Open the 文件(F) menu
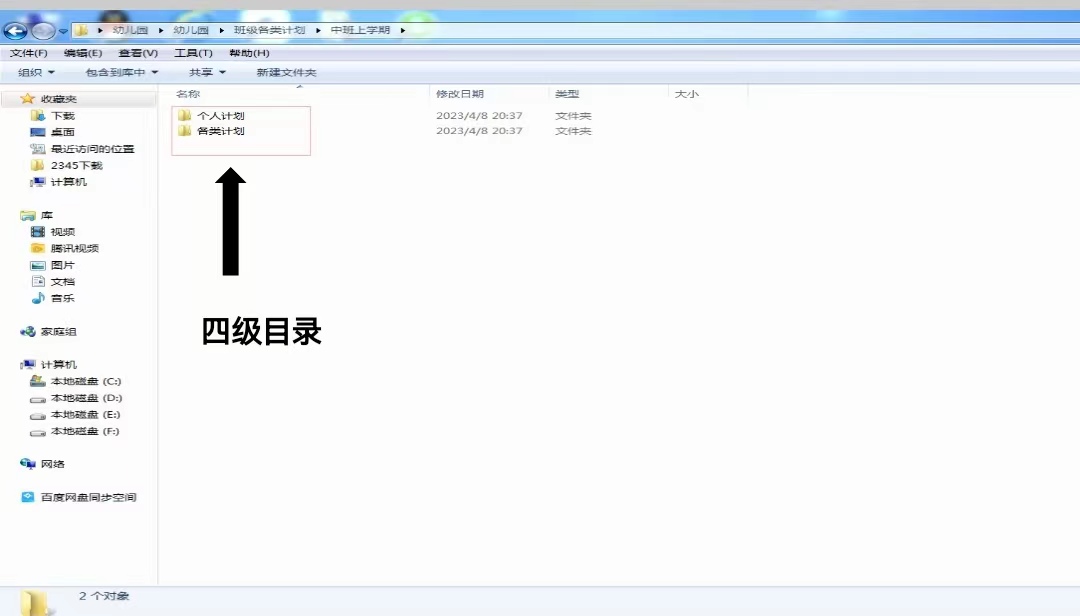This screenshot has height=616, width=1080. click(x=29, y=53)
